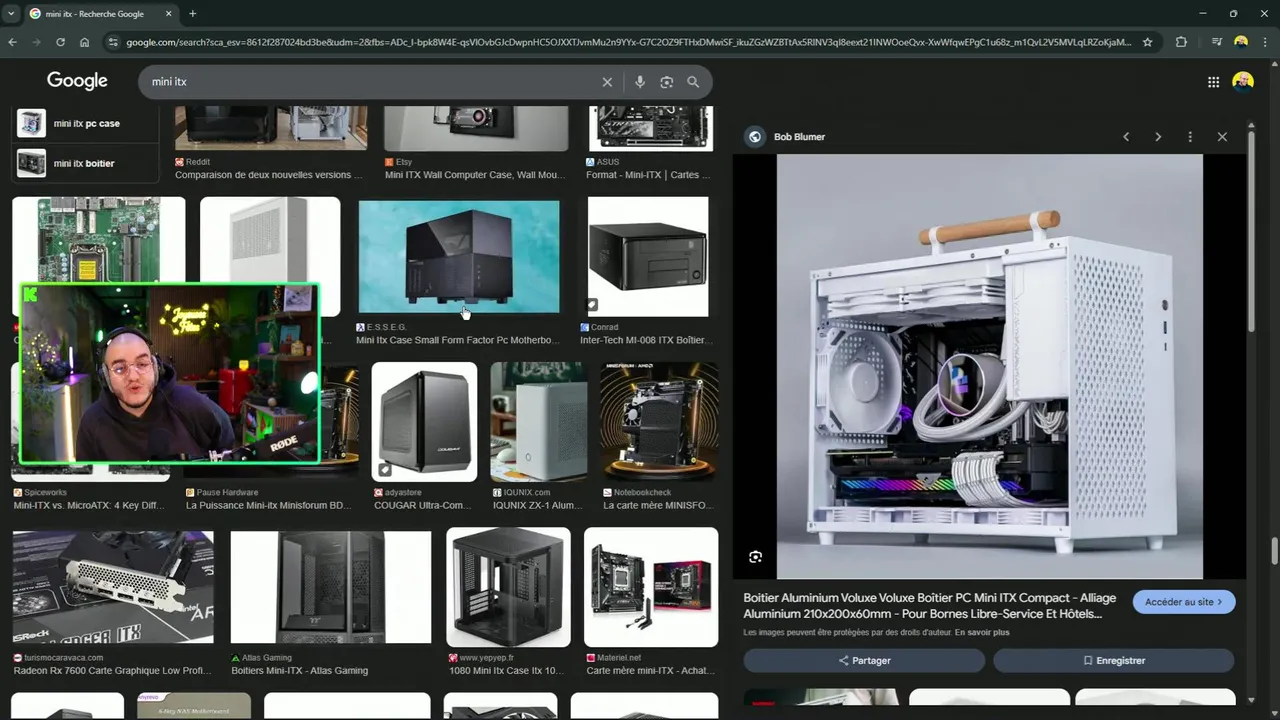Open La Puissance Mini-itx Minisforum link
Screen dimensions: 1280x720
(x=268, y=506)
